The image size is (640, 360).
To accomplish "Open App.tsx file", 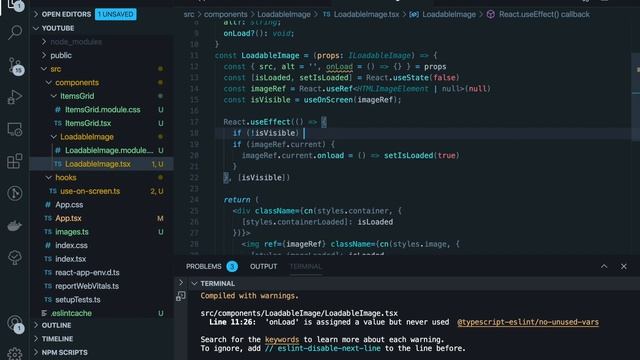I will [x=68, y=218].
